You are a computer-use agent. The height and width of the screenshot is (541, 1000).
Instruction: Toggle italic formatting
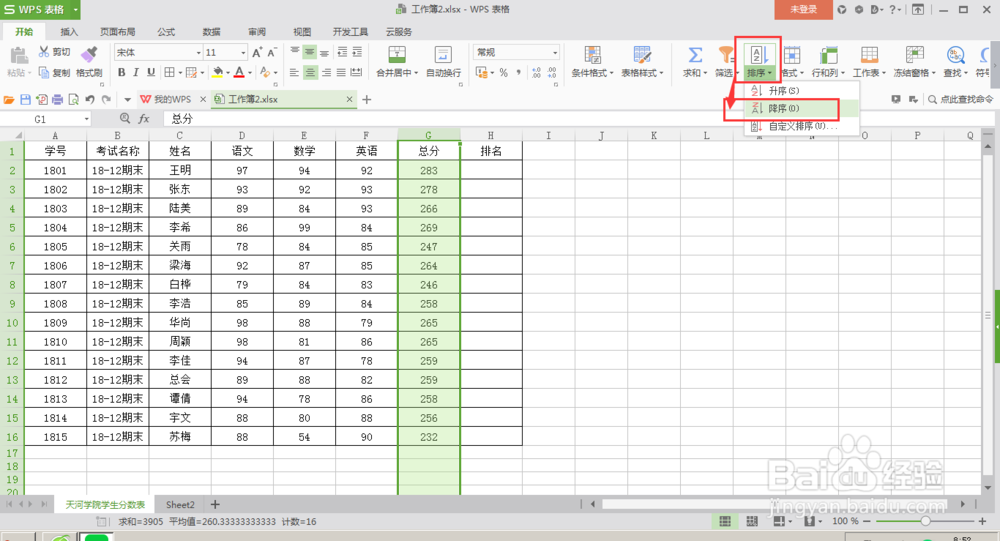point(136,73)
